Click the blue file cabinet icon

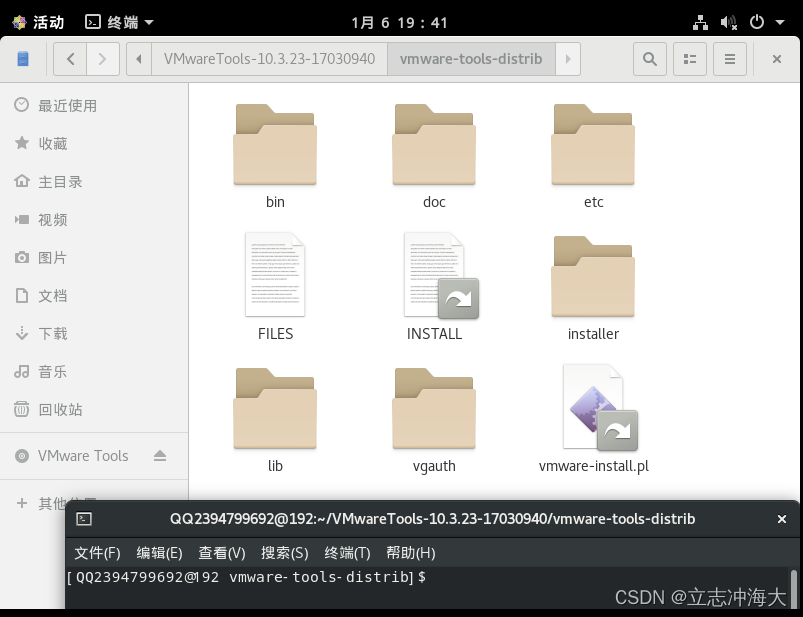23,59
